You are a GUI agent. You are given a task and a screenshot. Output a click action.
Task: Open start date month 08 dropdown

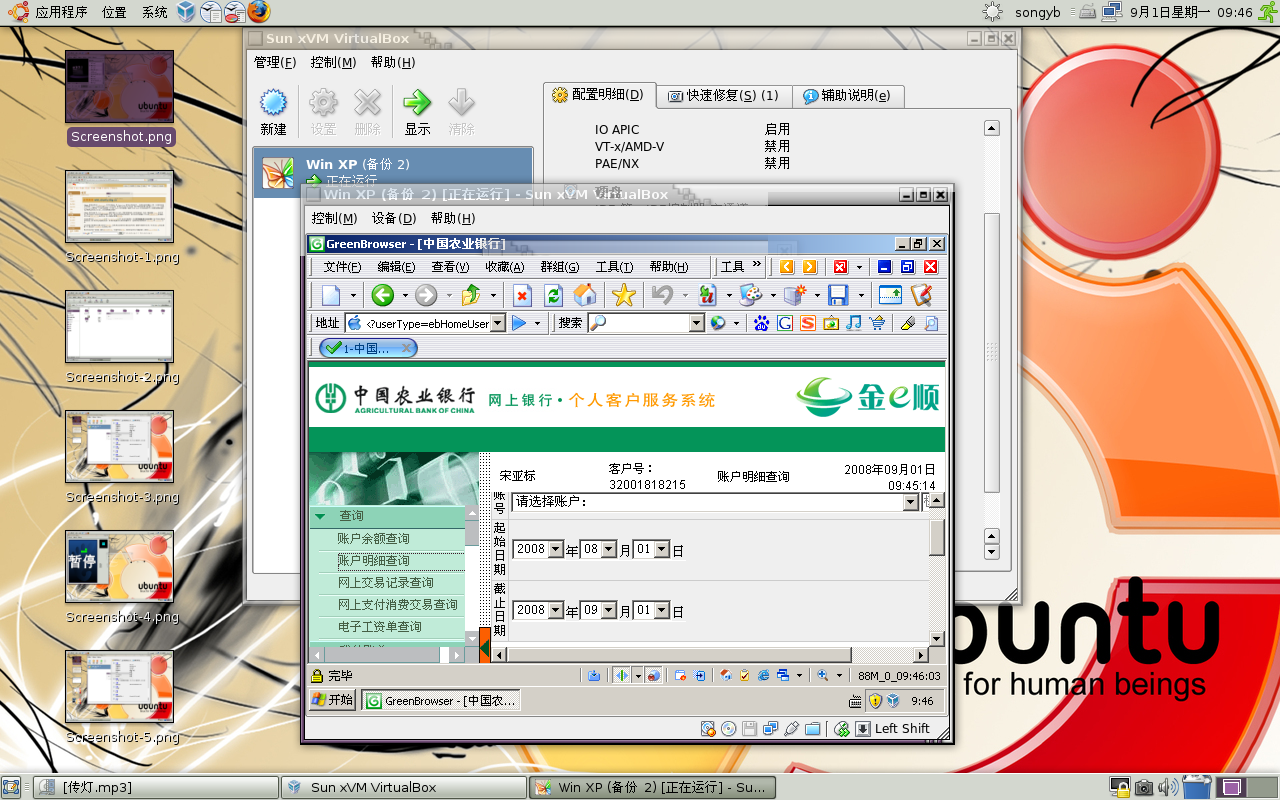click(x=609, y=549)
